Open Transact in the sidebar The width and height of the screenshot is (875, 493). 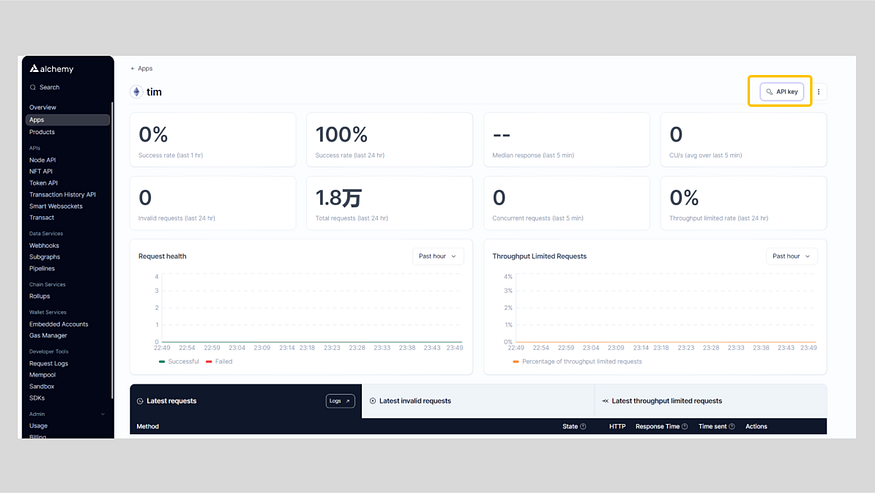(42, 218)
